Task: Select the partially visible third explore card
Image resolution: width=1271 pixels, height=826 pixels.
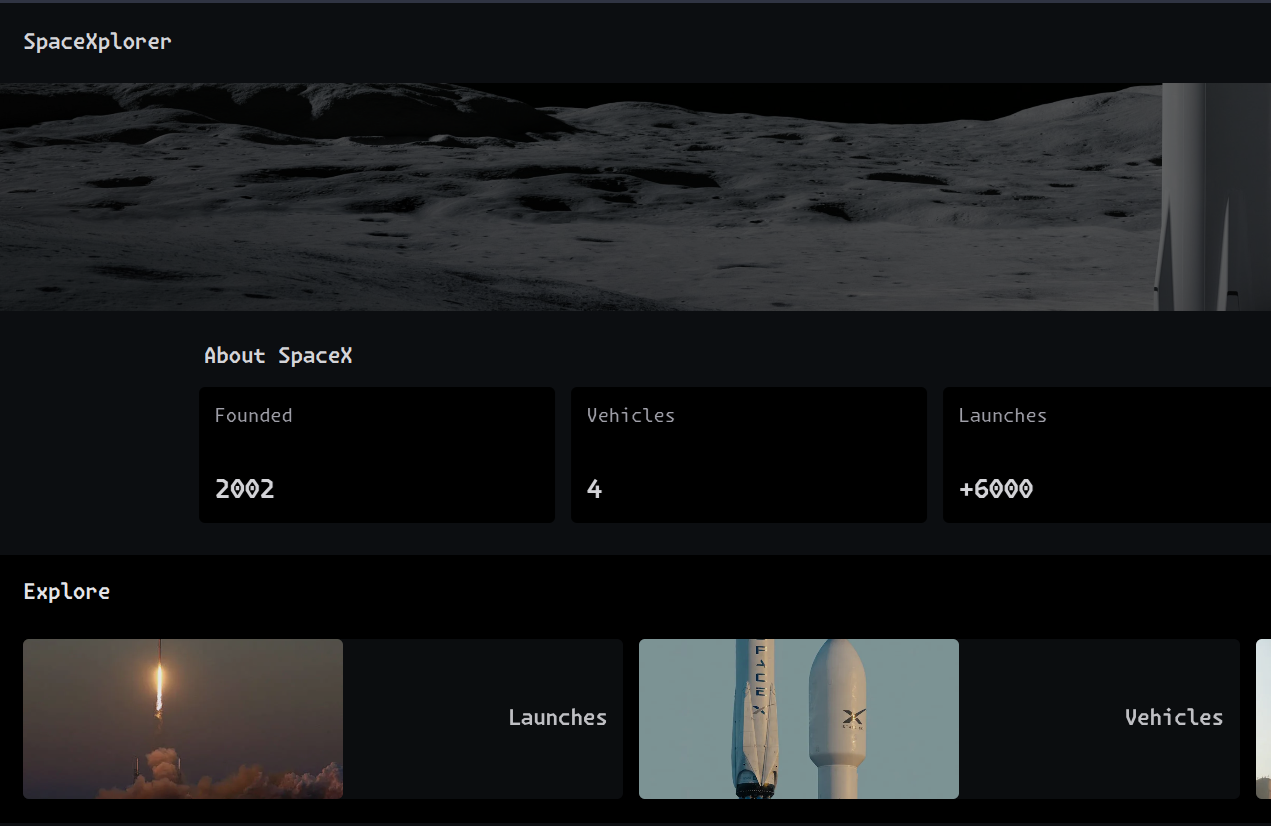Action: [x=1263, y=718]
